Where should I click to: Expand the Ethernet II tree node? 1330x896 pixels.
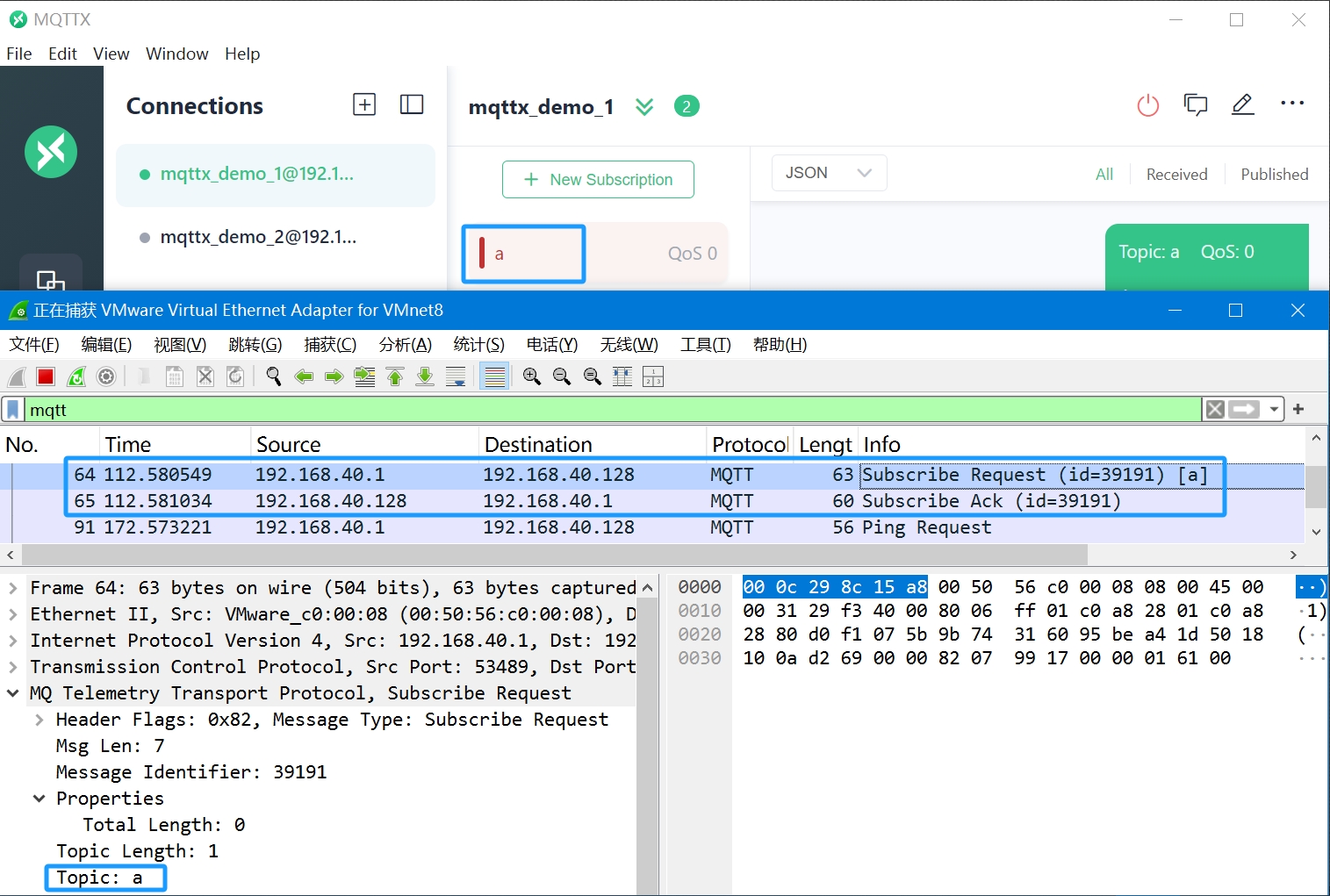13,614
